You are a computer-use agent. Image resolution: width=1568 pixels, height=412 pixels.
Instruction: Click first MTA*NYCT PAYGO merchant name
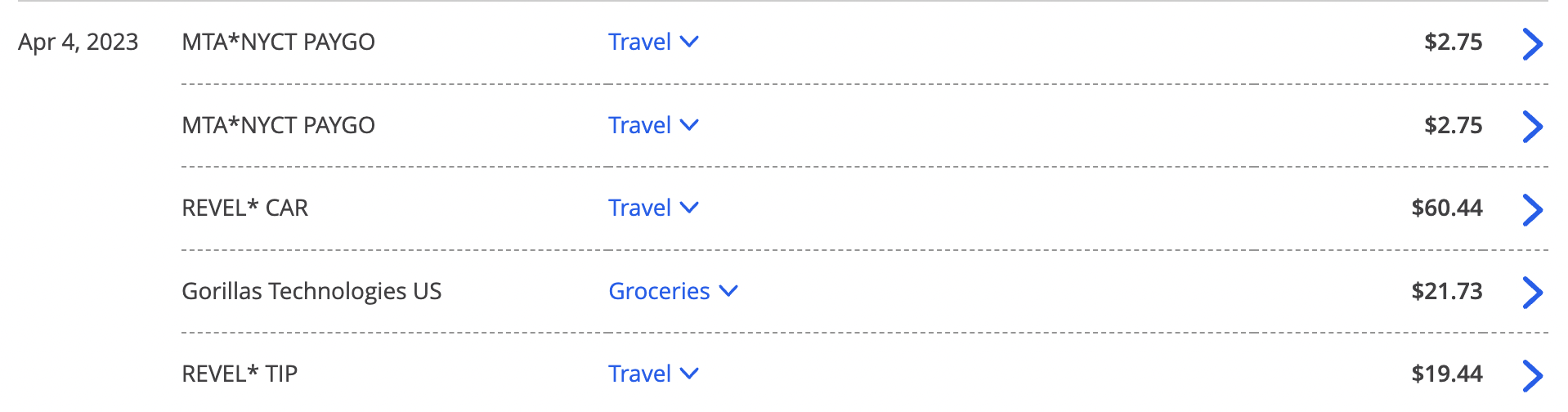pos(278,42)
